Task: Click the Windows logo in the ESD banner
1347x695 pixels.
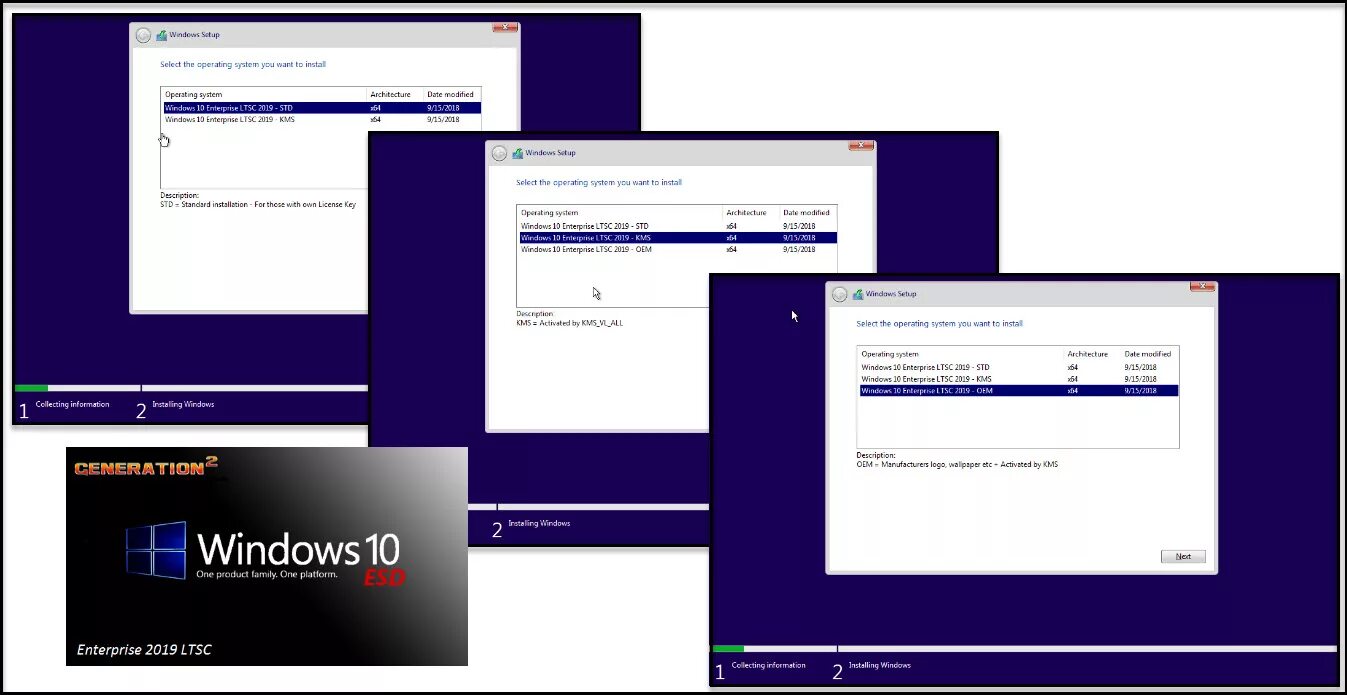Action: point(156,550)
